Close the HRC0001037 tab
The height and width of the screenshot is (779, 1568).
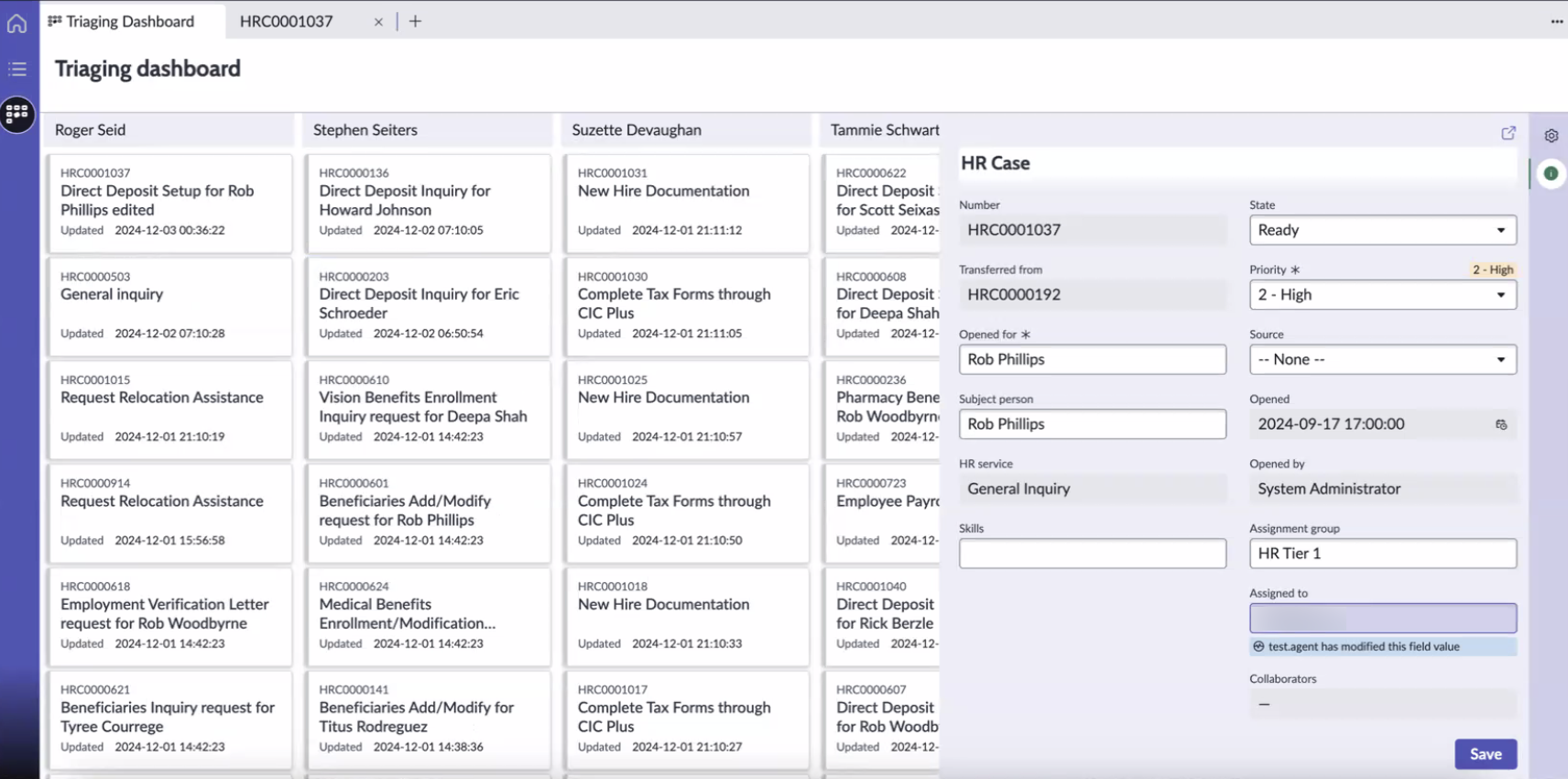[x=378, y=22]
